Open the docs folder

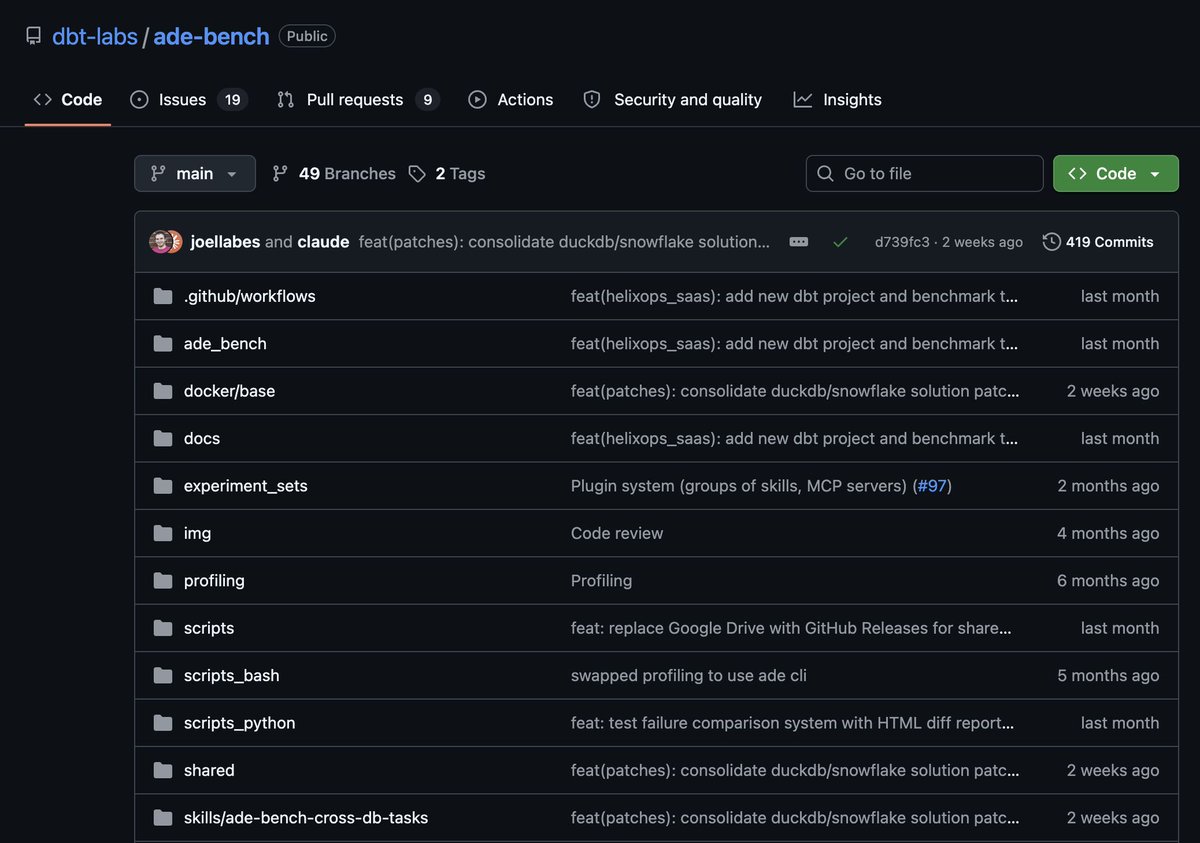202,438
